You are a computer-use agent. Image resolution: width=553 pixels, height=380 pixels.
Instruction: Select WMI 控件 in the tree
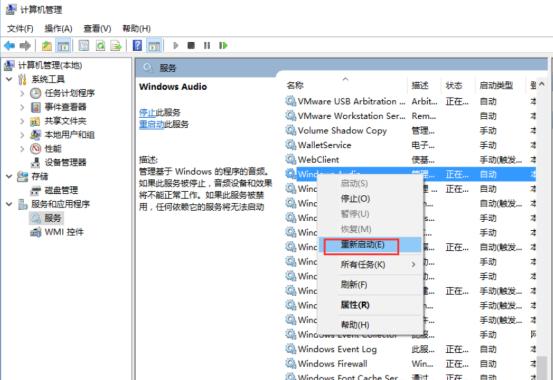click(64, 232)
